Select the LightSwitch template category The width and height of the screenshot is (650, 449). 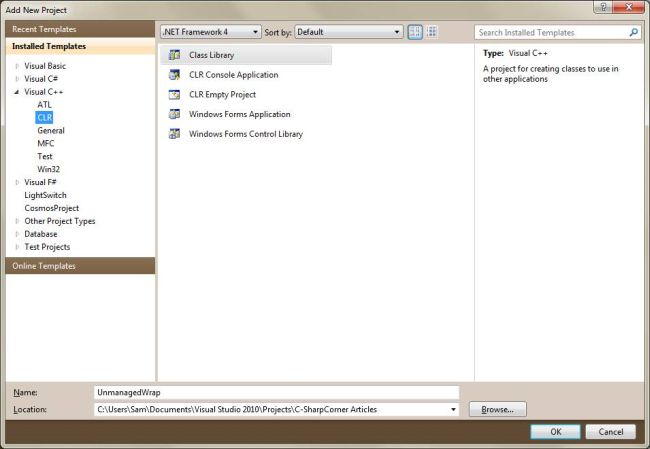click(45, 195)
